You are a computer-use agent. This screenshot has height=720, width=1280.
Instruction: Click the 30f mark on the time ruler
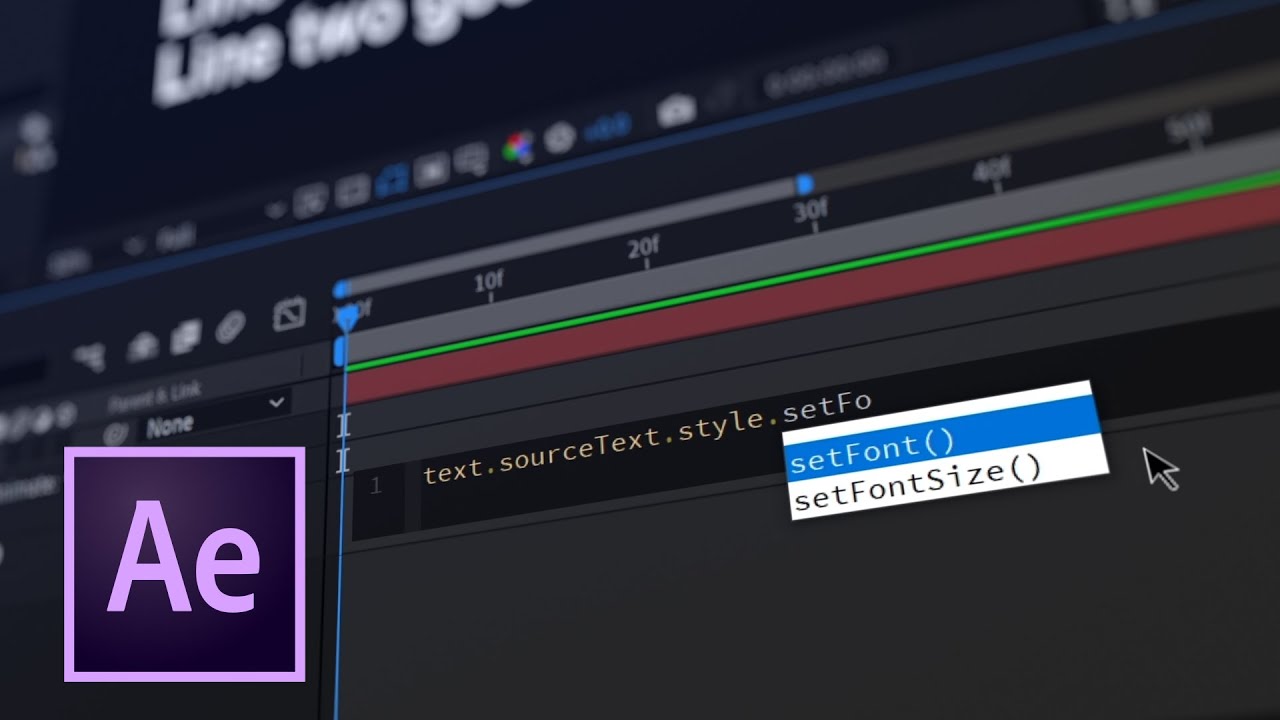pos(811,210)
